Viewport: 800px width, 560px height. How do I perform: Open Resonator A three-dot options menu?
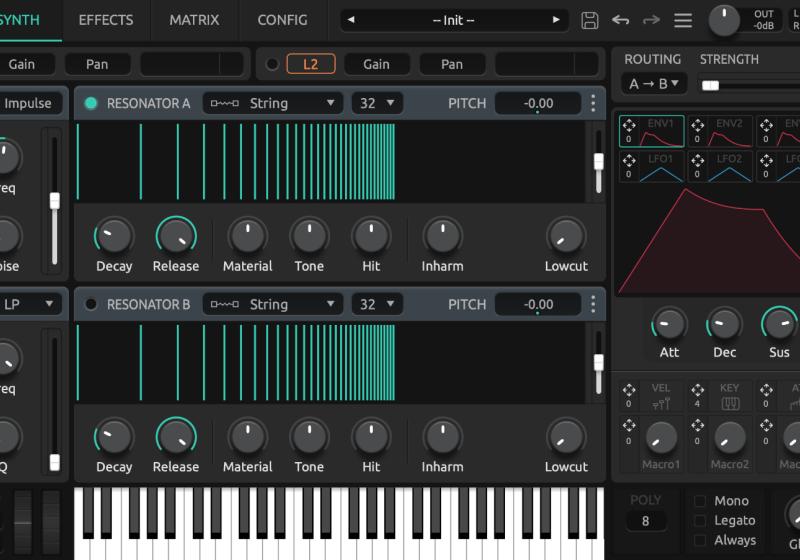tap(593, 103)
